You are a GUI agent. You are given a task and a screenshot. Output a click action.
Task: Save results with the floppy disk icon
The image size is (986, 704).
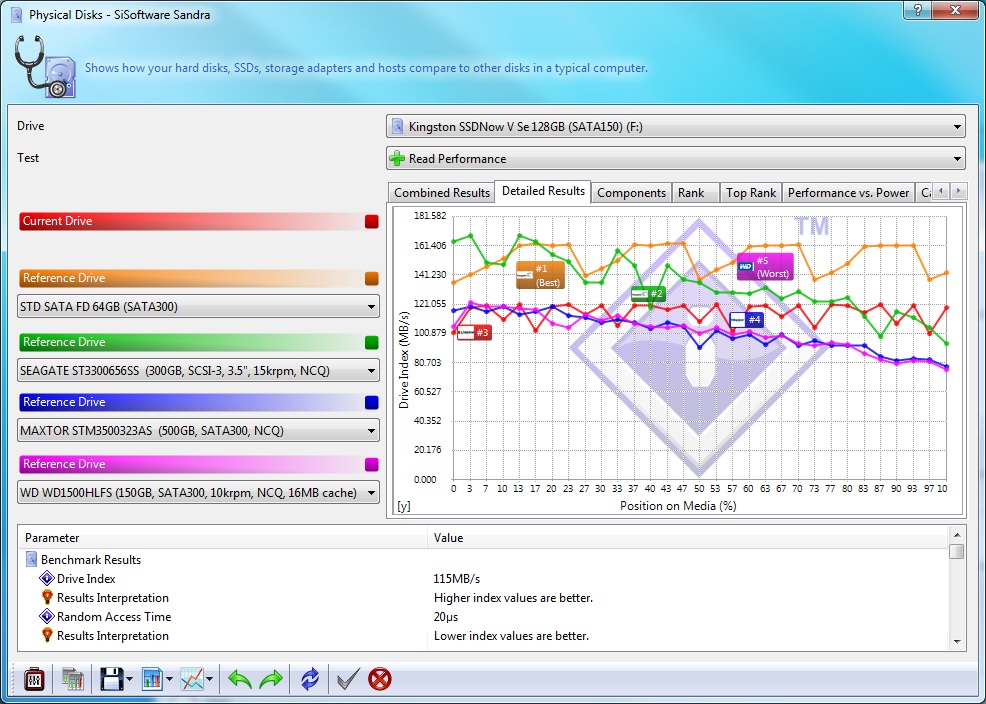112,679
